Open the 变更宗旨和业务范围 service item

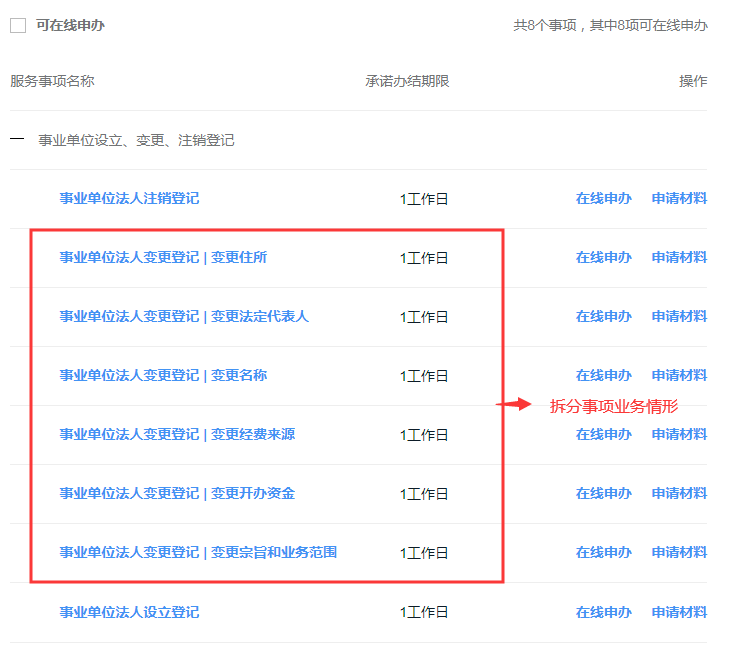tap(198, 552)
